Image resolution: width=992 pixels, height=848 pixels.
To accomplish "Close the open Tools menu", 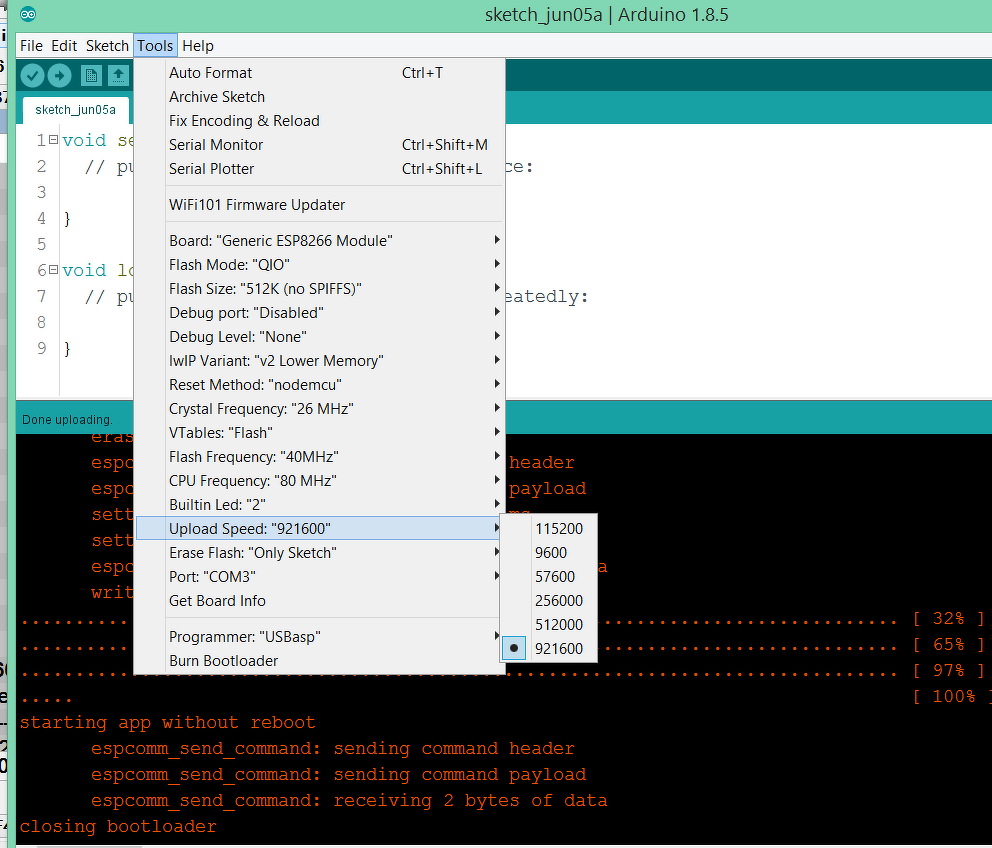I will point(155,46).
